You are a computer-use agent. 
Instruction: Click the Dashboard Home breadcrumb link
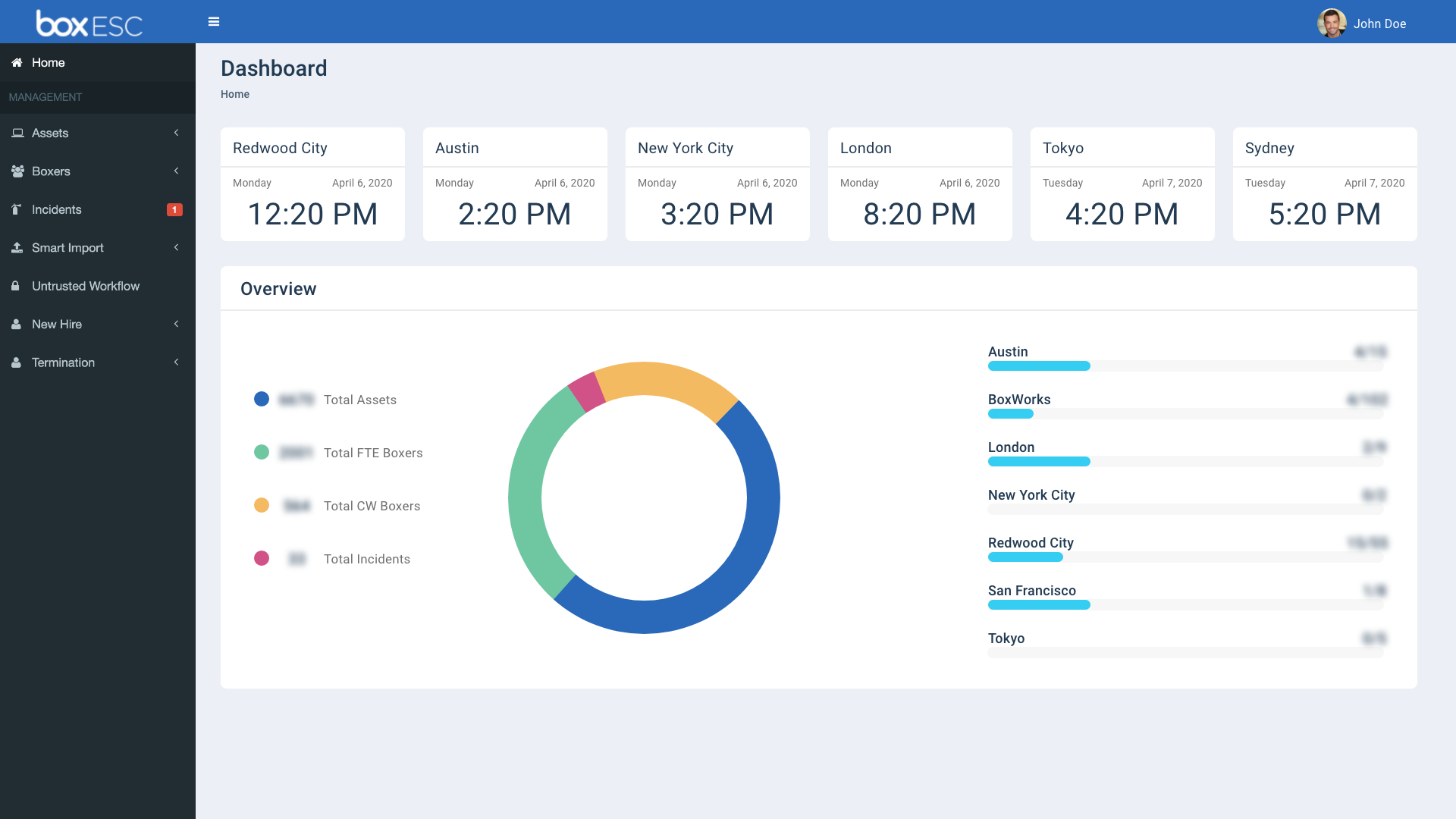pos(234,94)
